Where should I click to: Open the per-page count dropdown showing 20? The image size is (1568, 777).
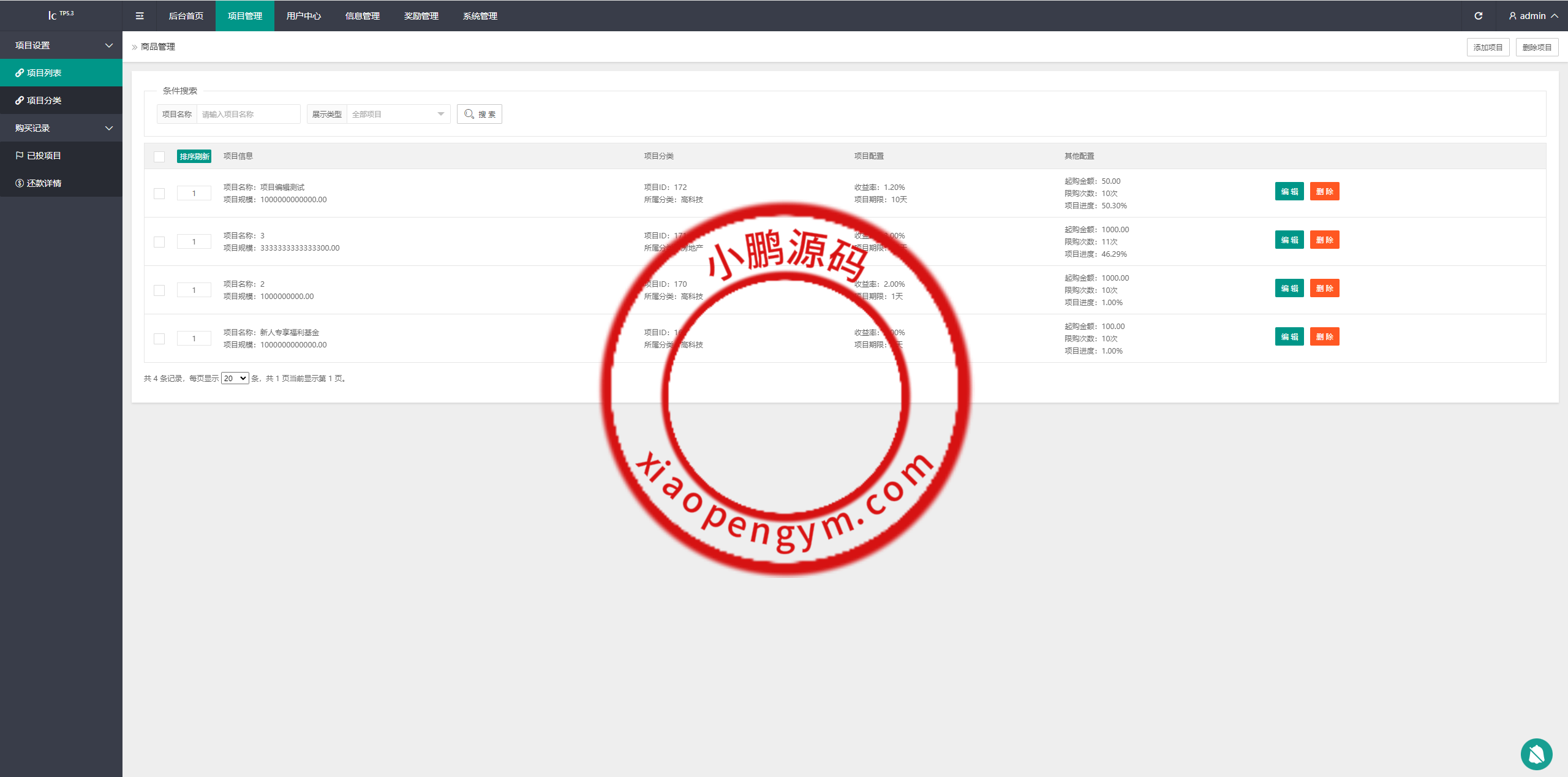point(235,379)
